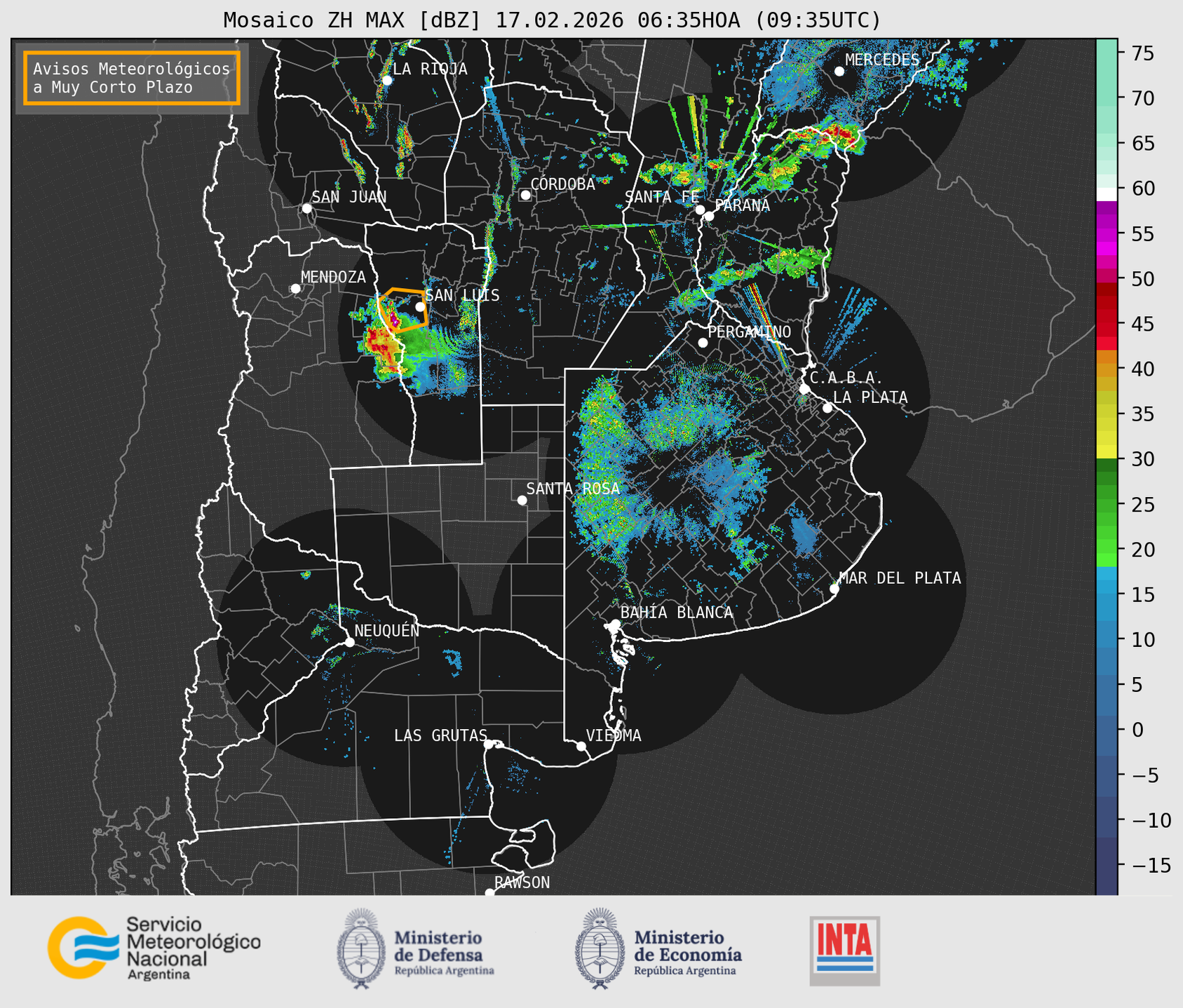The height and width of the screenshot is (1008, 1183).
Task: Click the BAHÍA BLANCA label text
Action: [x=677, y=612]
